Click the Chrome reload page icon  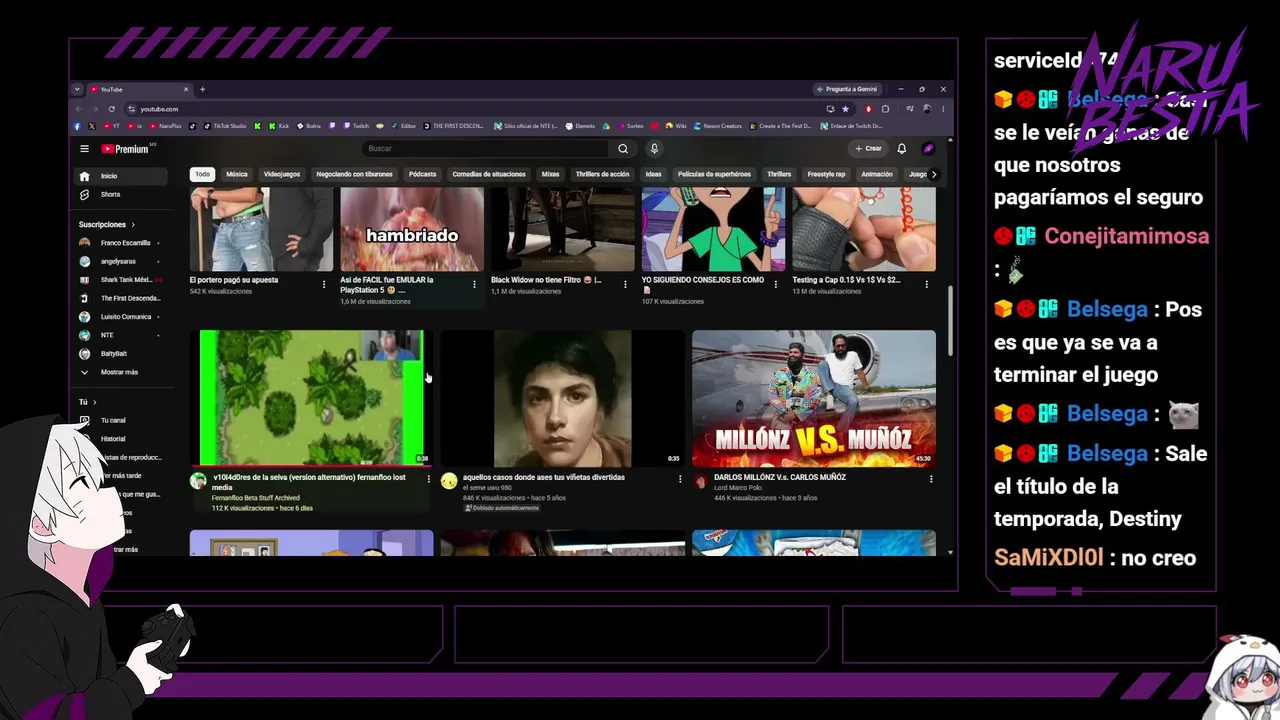pos(111,109)
